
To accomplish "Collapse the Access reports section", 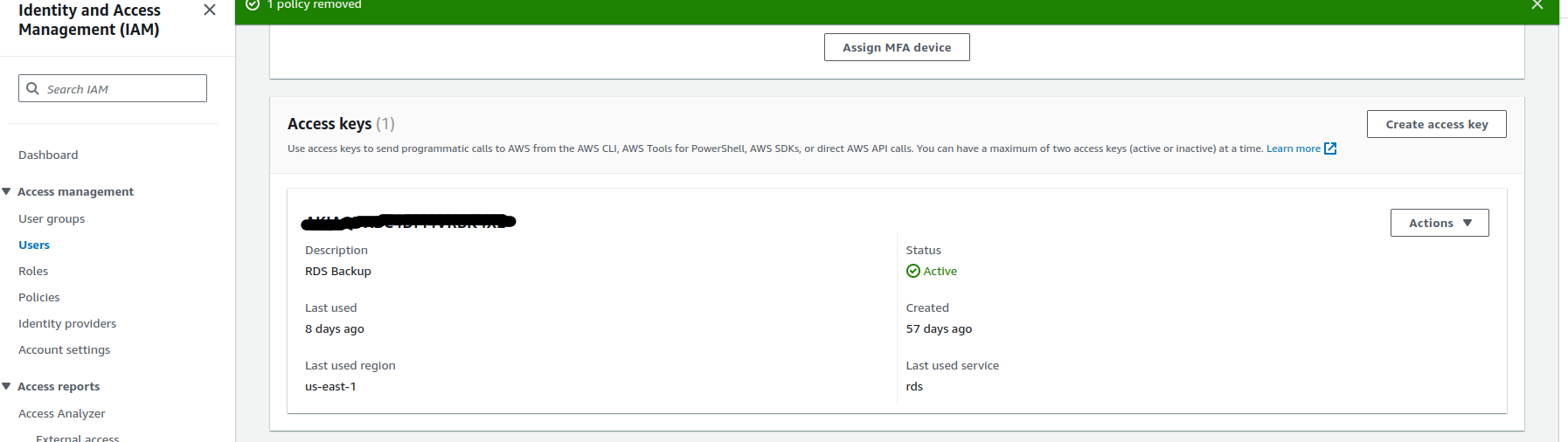I will 6,386.
